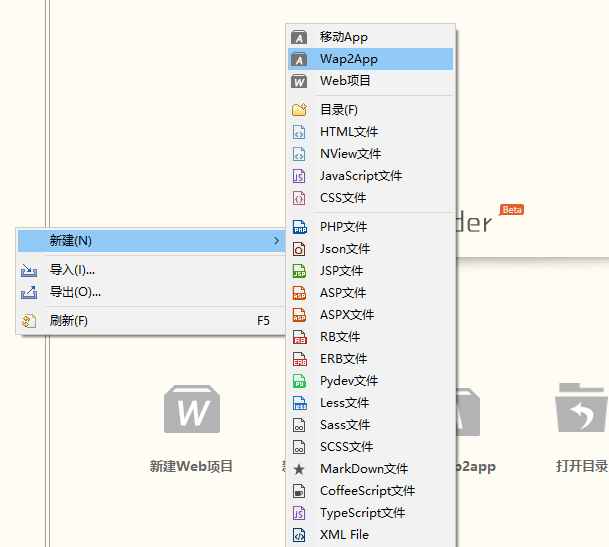Create a new RB文件

[371, 337]
